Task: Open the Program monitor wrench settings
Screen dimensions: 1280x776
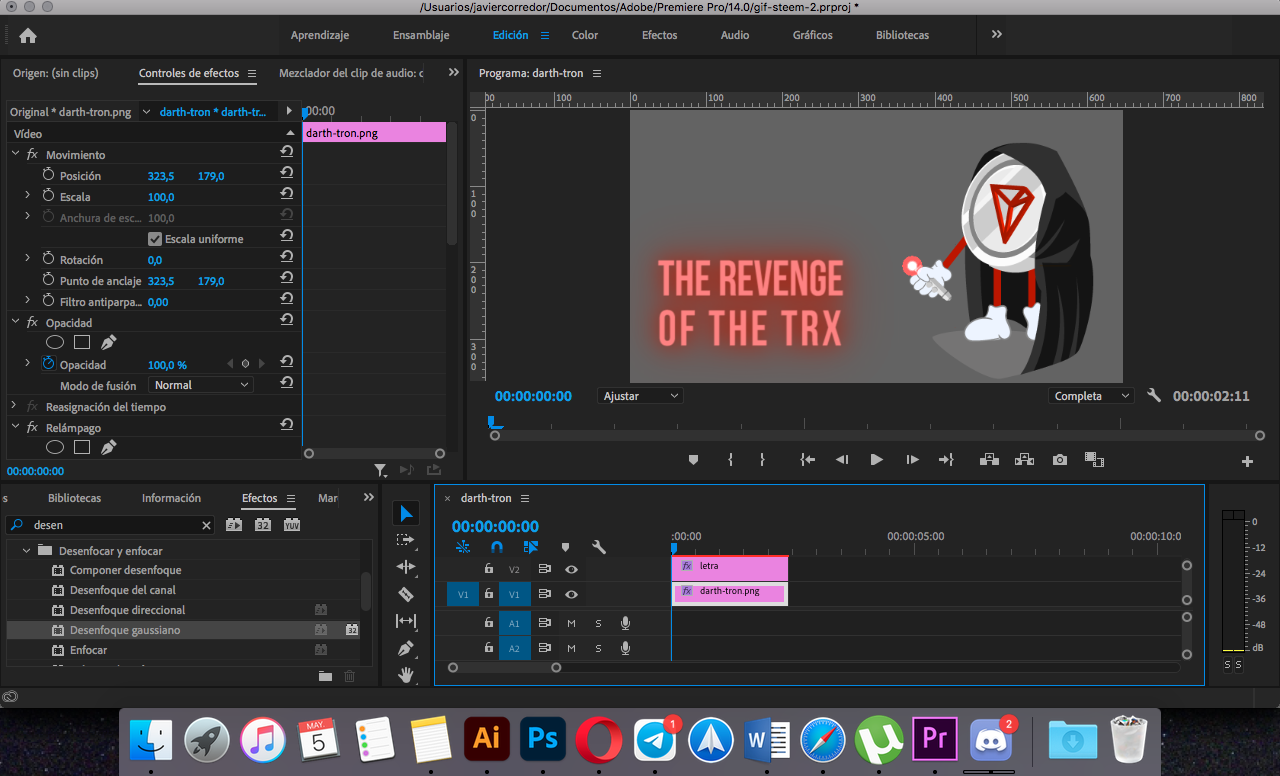Action: pyautogui.click(x=1154, y=396)
